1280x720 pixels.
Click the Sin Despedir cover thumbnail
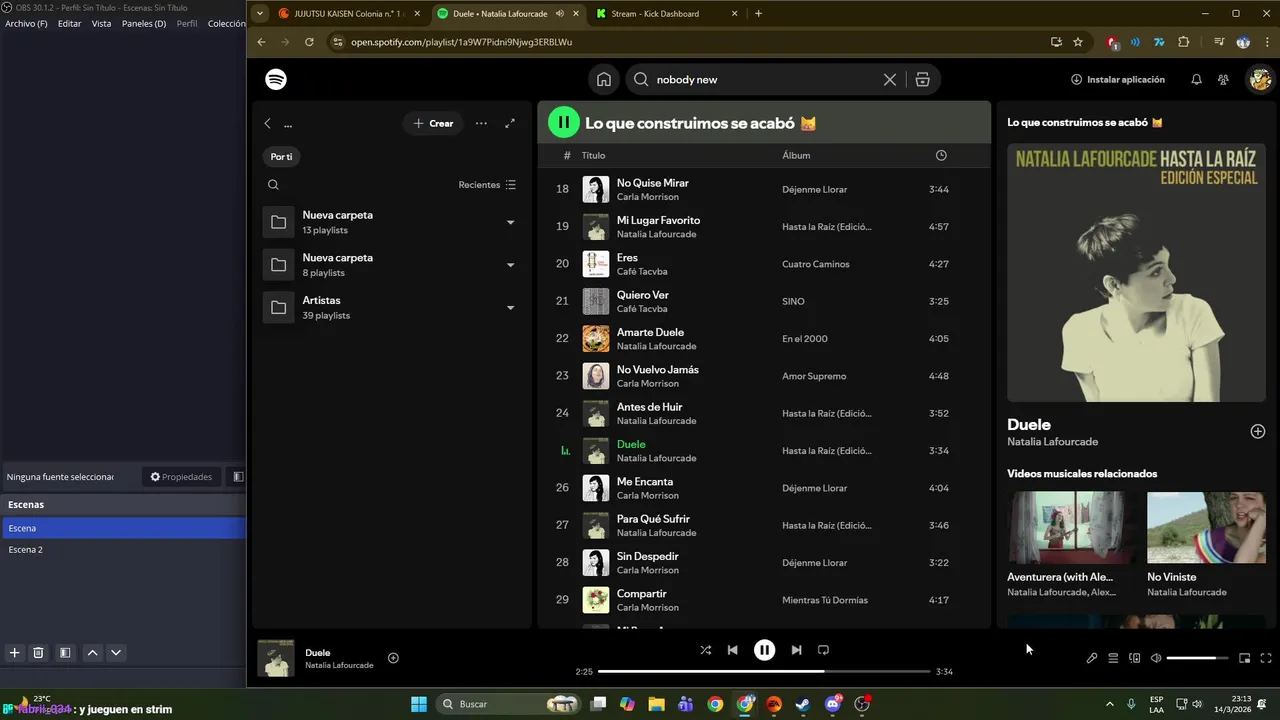(x=596, y=562)
